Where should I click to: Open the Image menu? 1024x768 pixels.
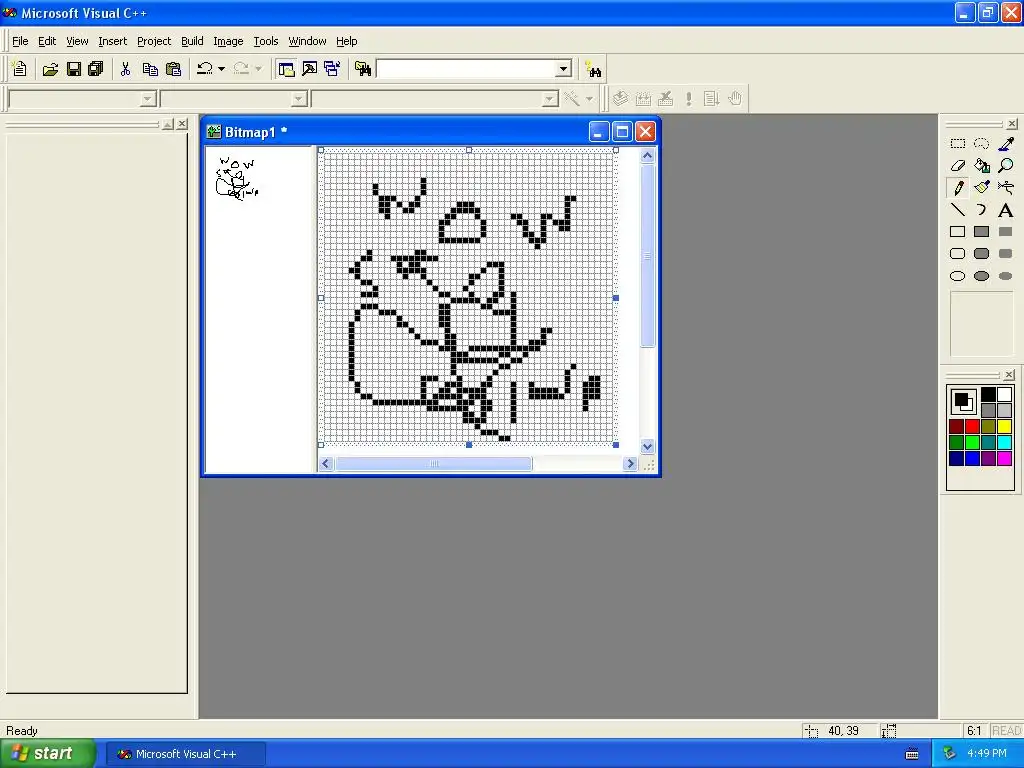coord(228,41)
